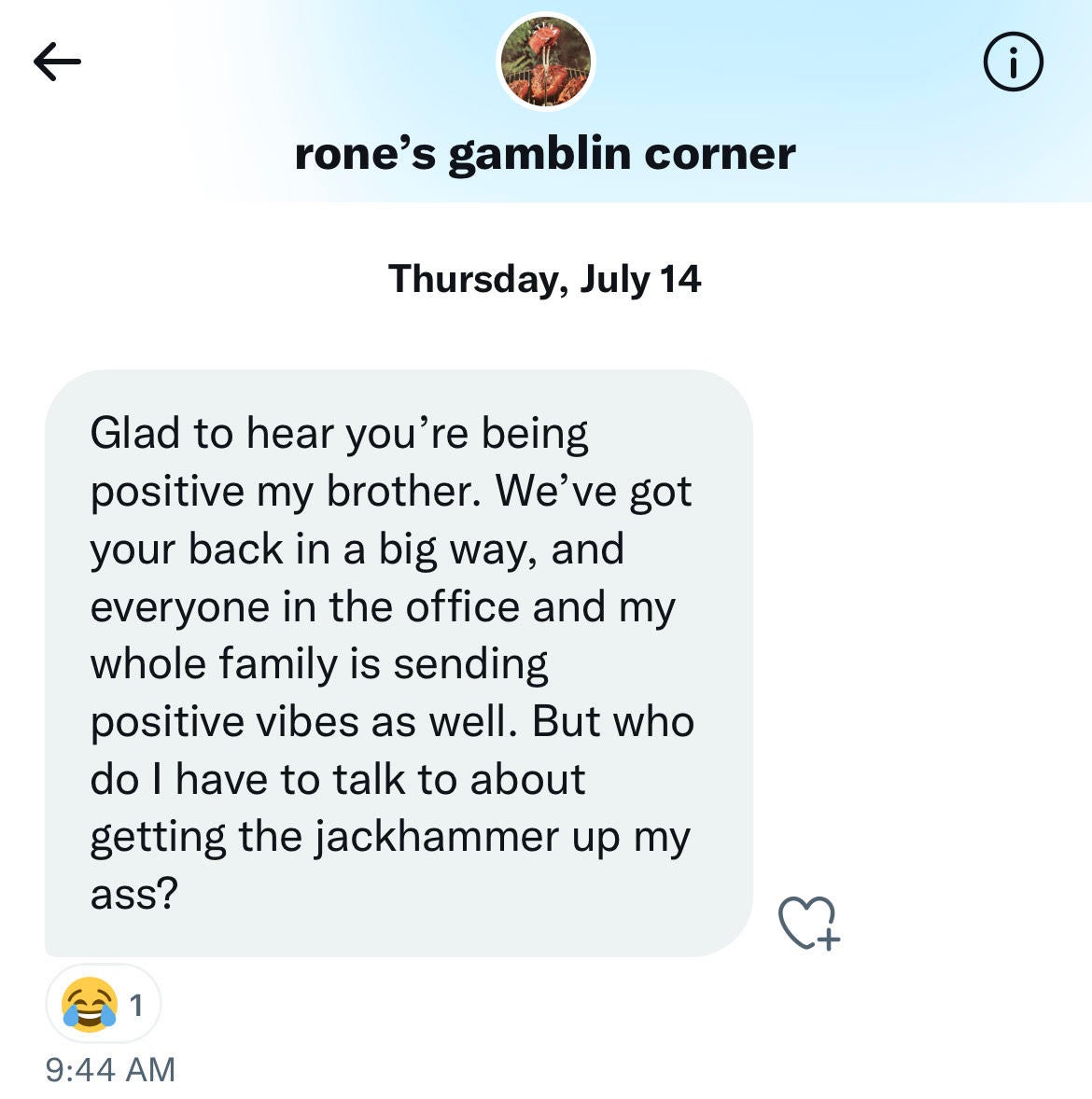1092x1099 pixels.
Task: Tap the crying-laughing emoji reaction
Action: 90,1004
